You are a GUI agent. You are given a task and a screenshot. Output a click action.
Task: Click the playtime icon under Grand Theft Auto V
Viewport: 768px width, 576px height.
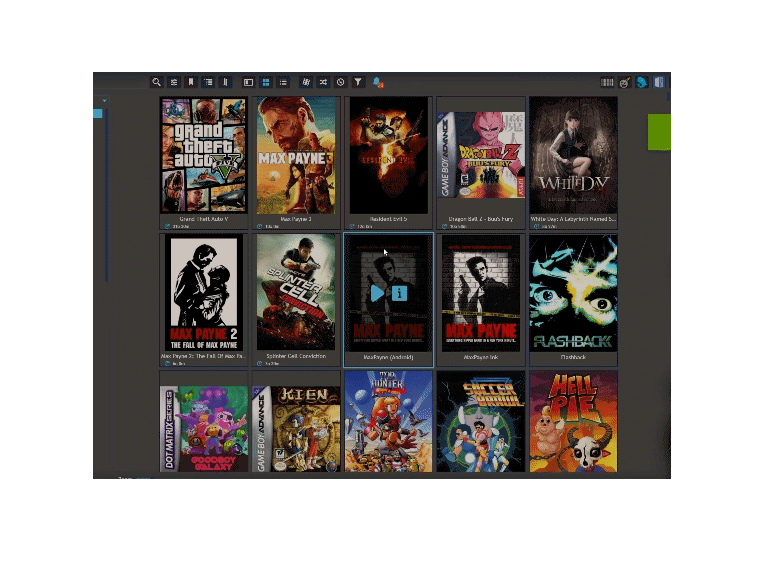(x=167, y=226)
